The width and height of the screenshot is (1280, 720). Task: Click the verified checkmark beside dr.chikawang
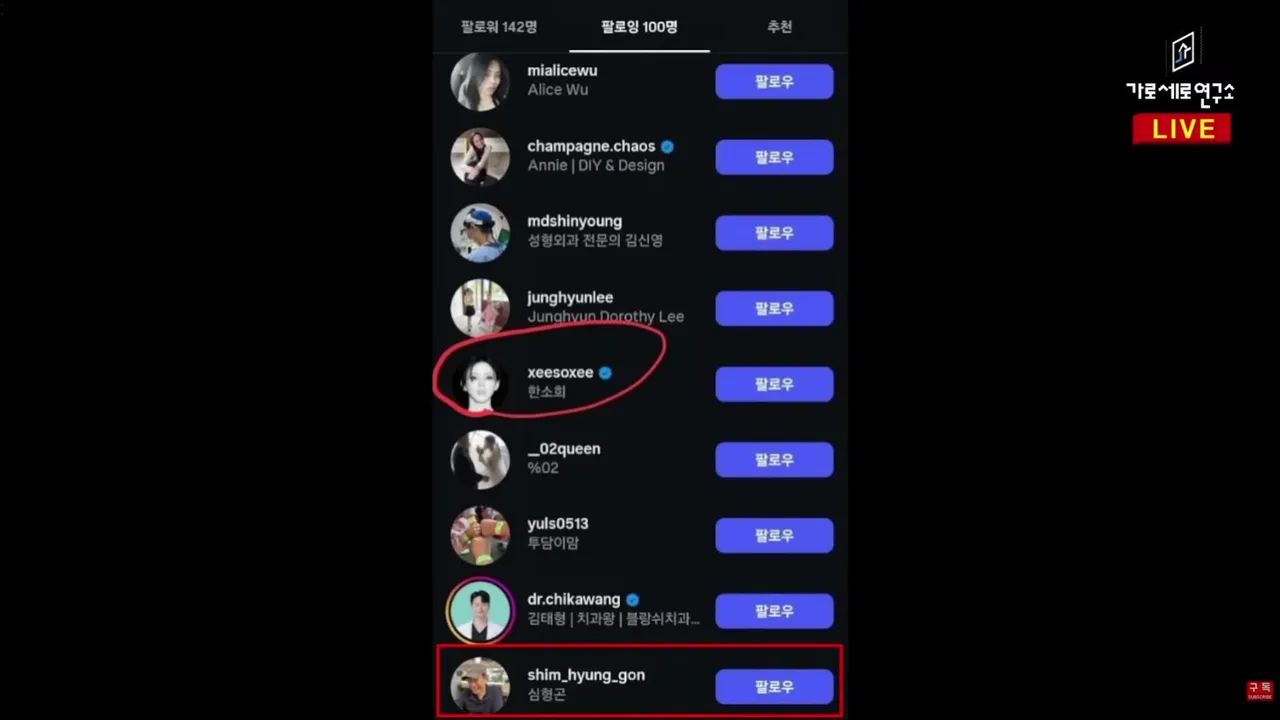click(632, 600)
